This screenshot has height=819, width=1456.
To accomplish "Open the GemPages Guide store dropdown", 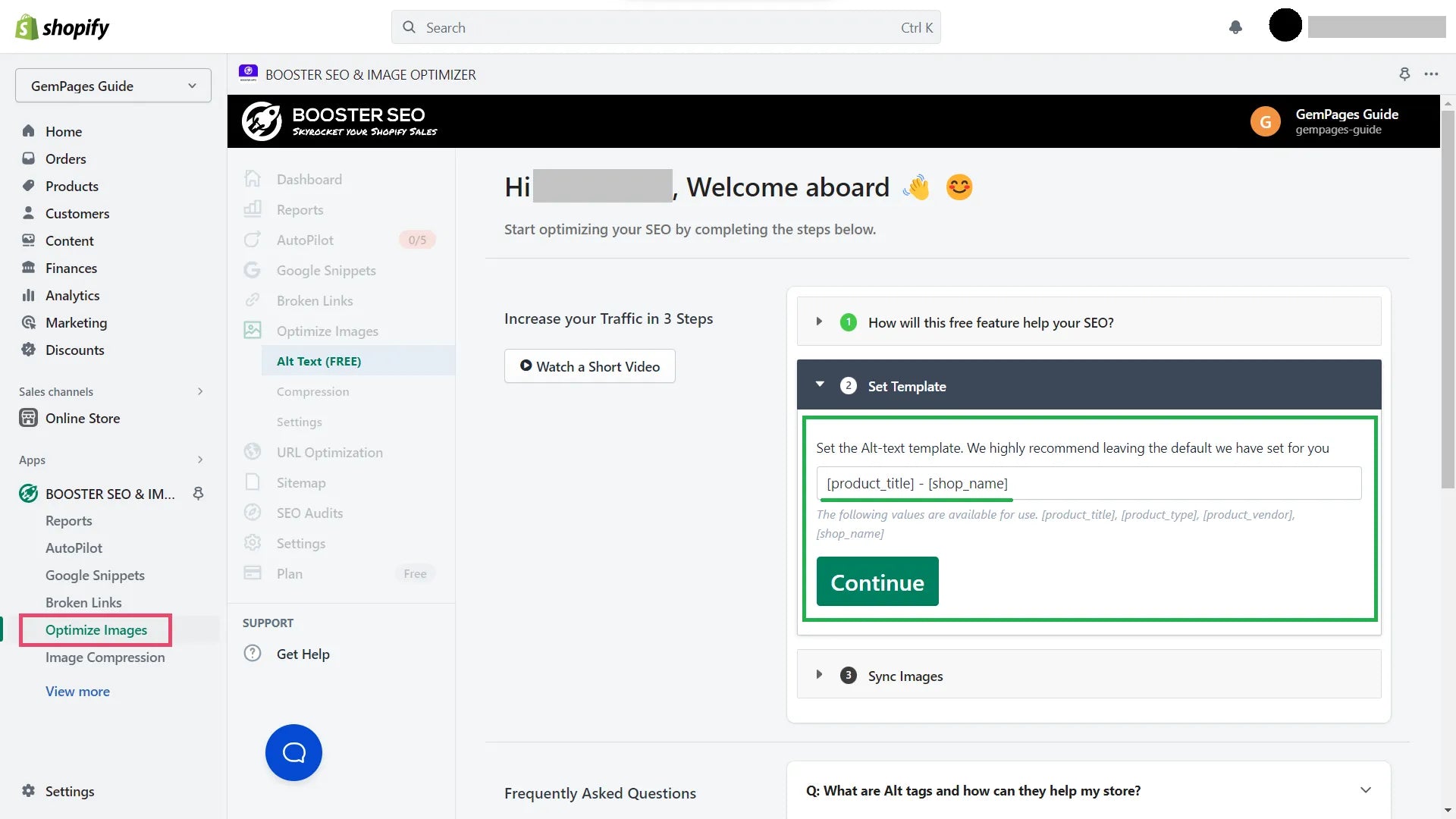I will click(113, 86).
